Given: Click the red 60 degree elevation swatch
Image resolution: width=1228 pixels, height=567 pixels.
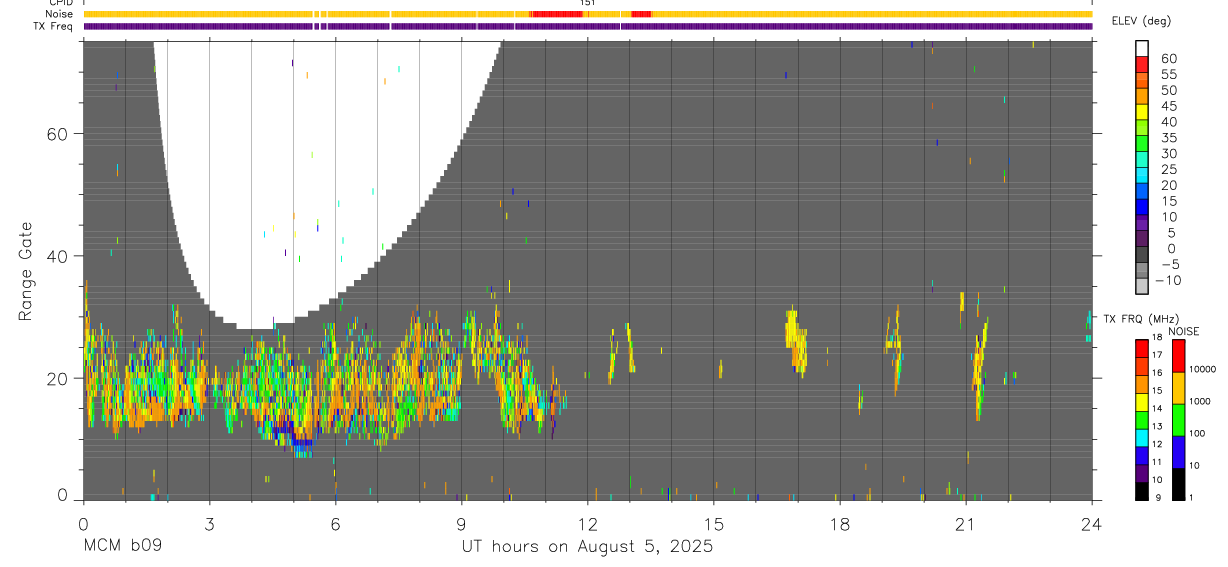Looking at the screenshot, I should [x=1141, y=64].
